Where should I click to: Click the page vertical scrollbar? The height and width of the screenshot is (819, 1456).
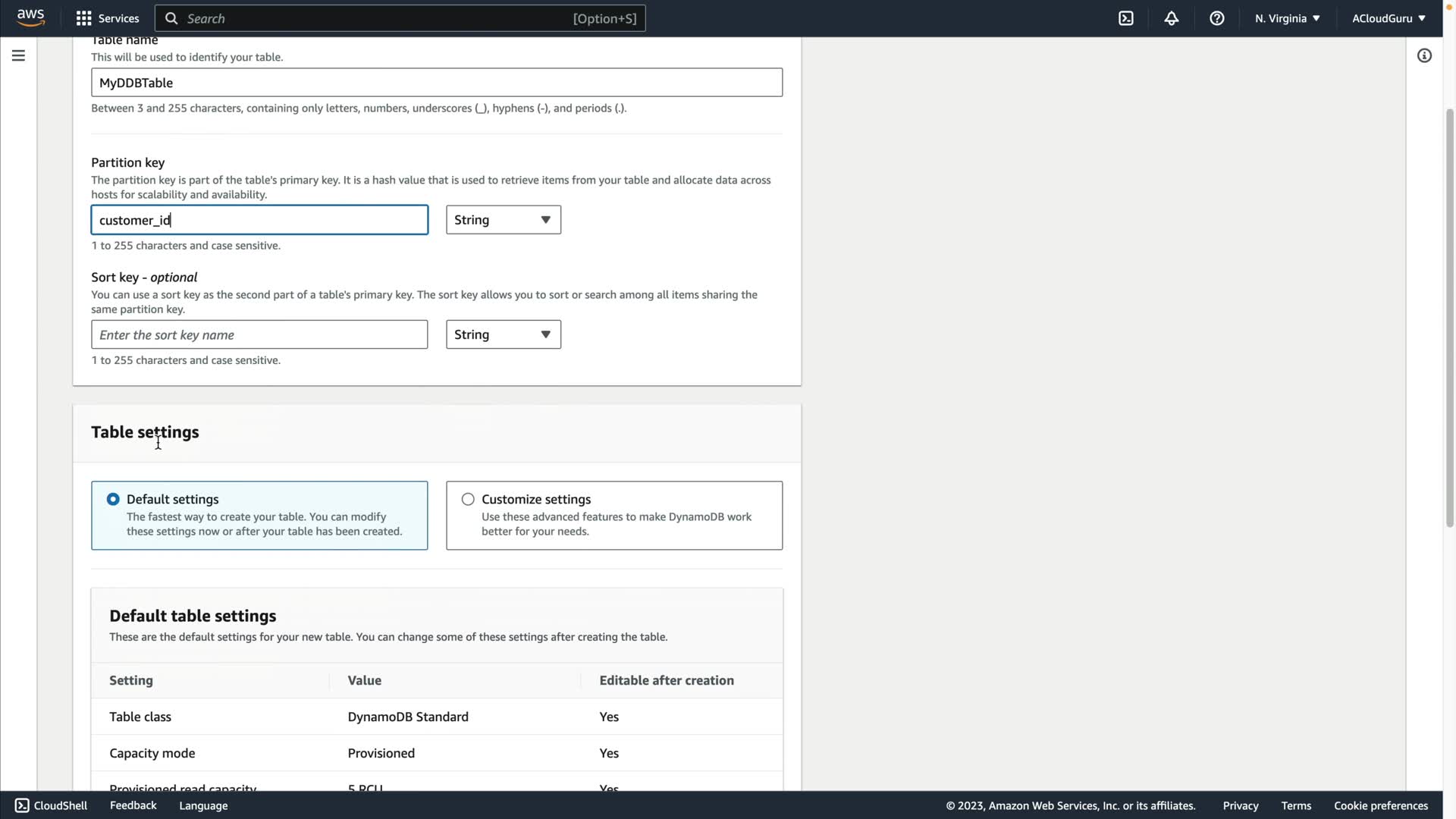(x=1449, y=318)
